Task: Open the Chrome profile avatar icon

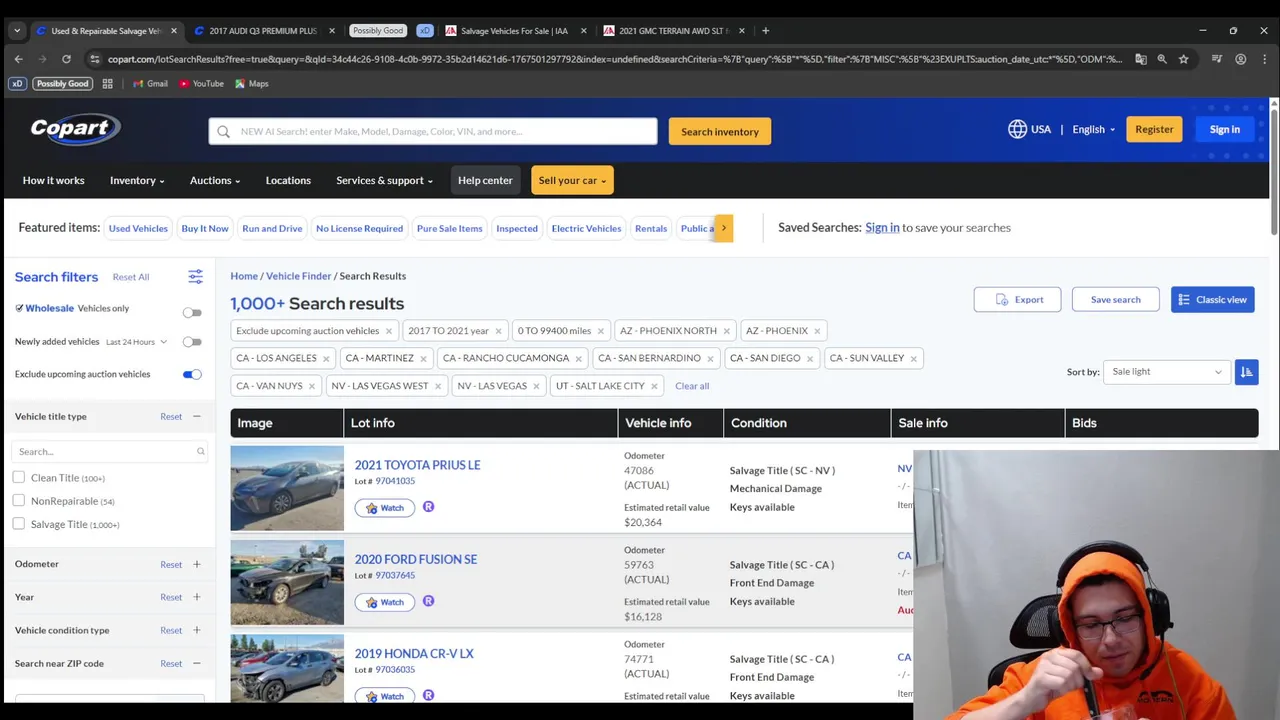Action: [1241, 59]
